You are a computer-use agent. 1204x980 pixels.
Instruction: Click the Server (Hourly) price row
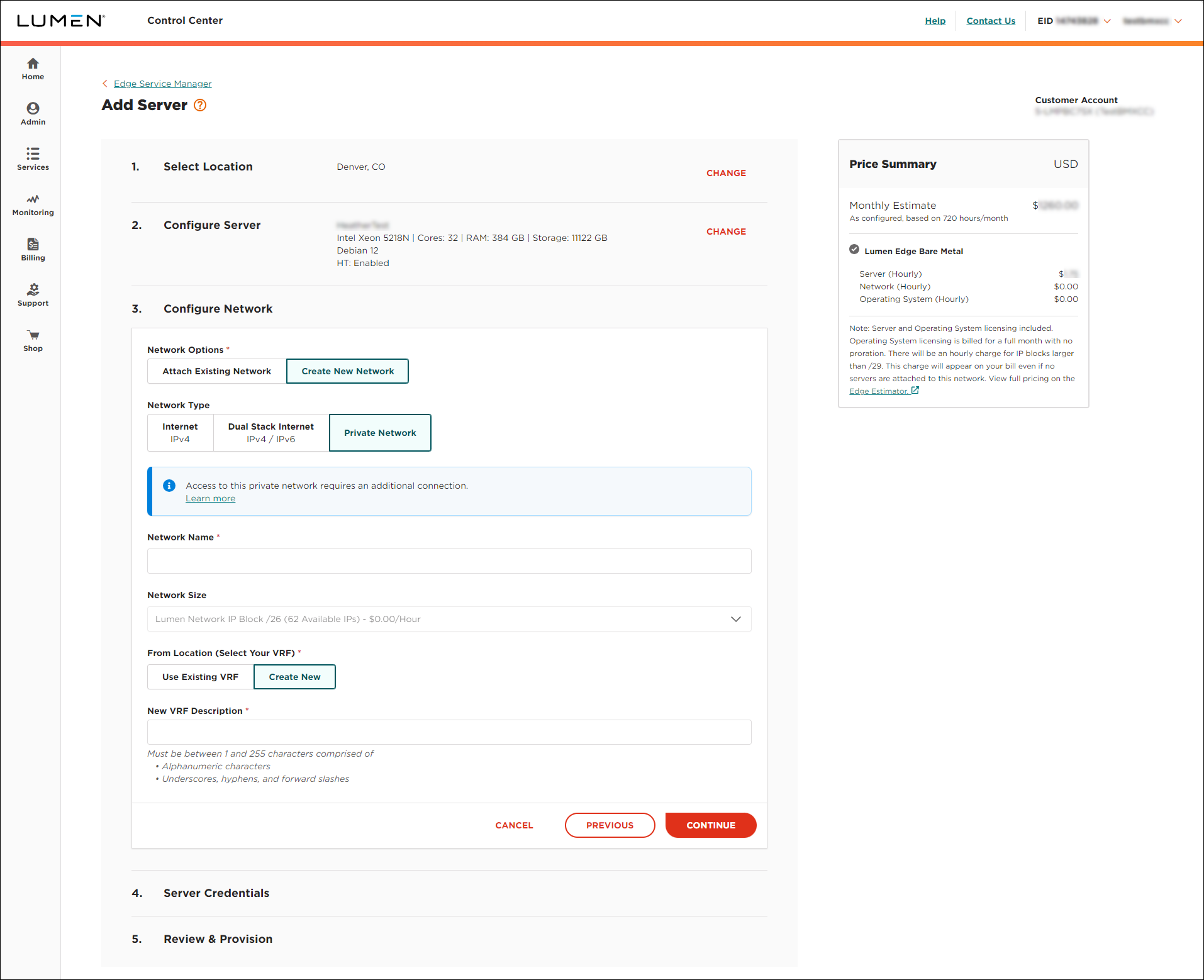point(968,274)
